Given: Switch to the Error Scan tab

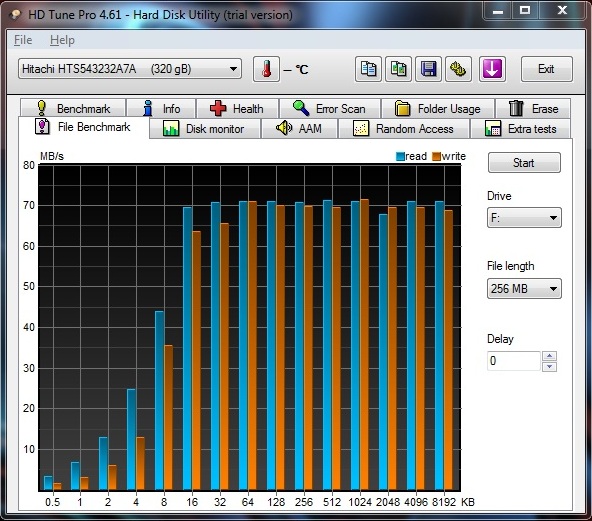Looking at the screenshot, I should (330, 109).
